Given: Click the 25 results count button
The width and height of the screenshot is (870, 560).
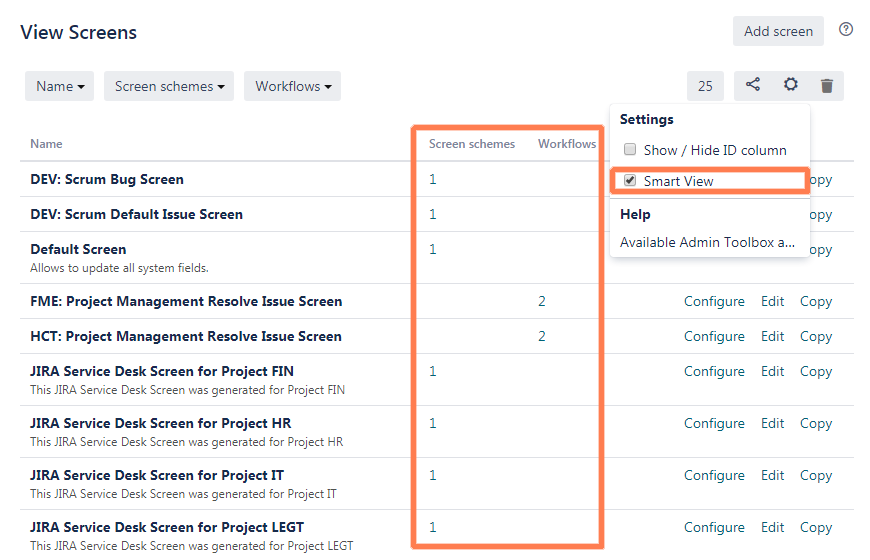Looking at the screenshot, I should [705, 86].
